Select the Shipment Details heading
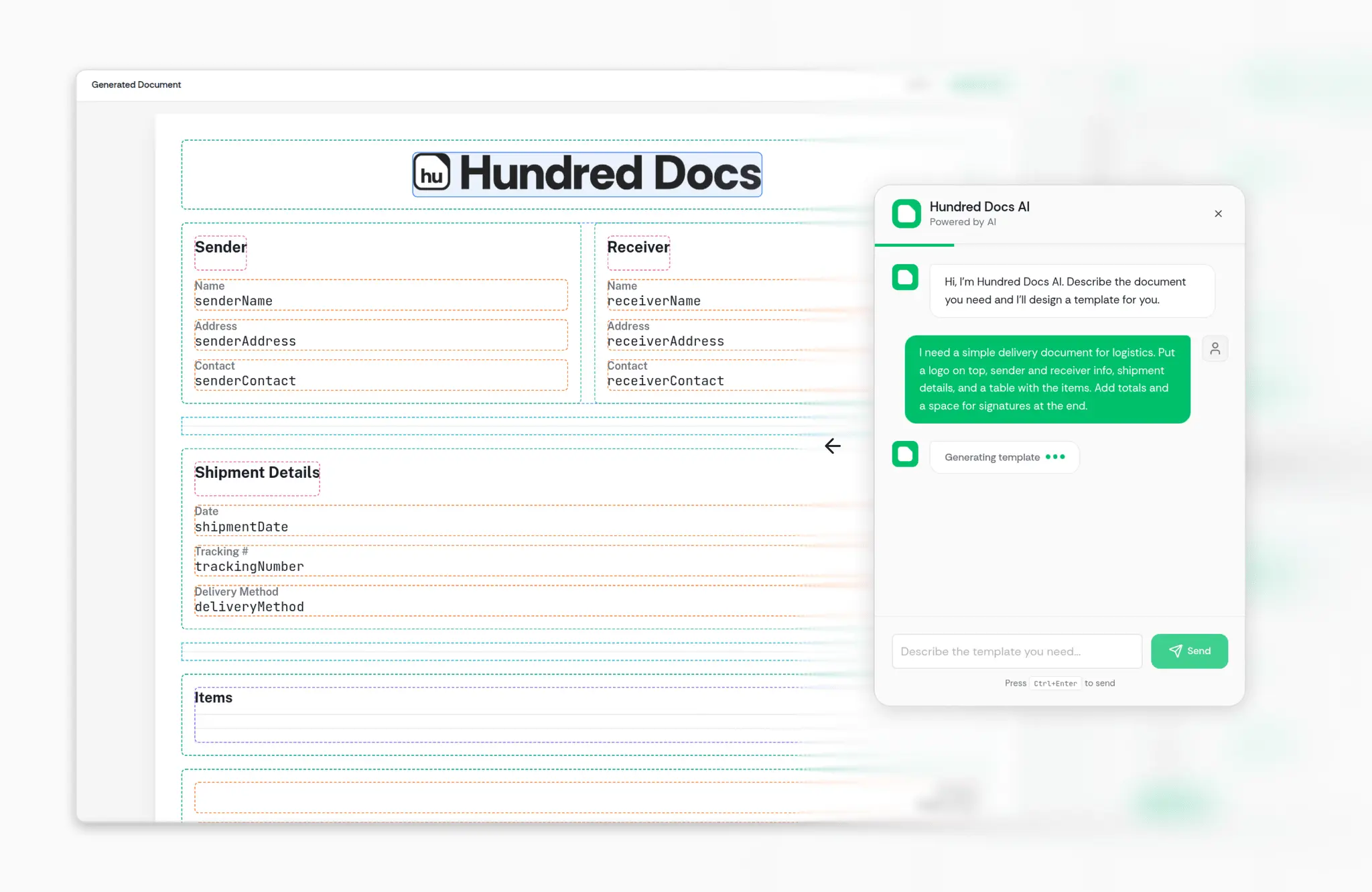The width and height of the screenshot is (1372, 892). coord(257,478)
